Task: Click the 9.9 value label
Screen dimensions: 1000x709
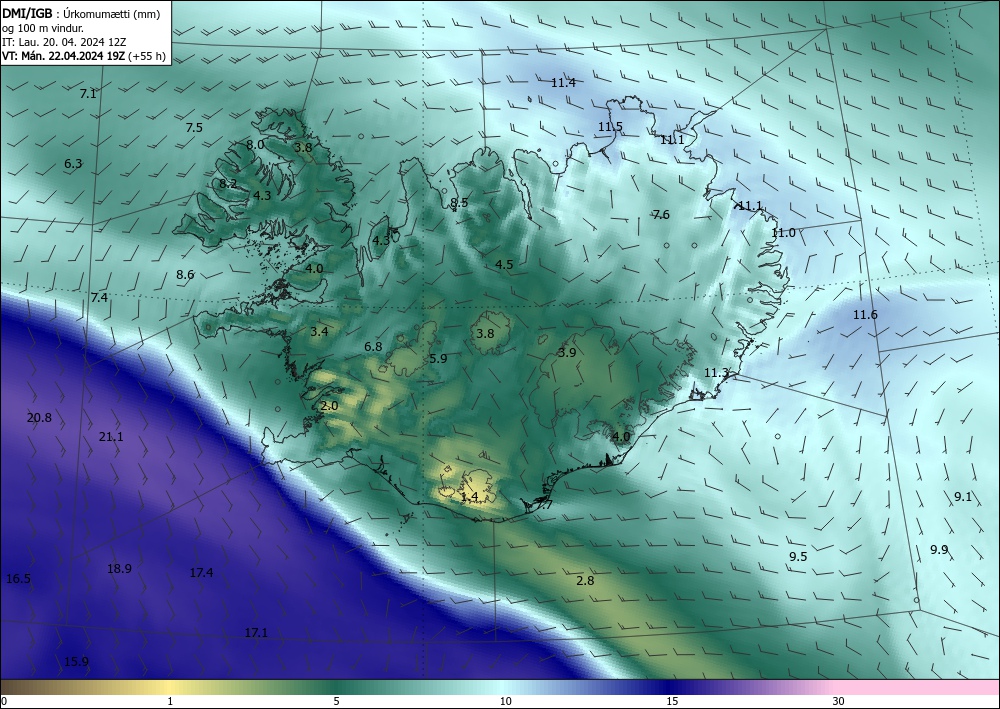Action: tap(939, 550)
